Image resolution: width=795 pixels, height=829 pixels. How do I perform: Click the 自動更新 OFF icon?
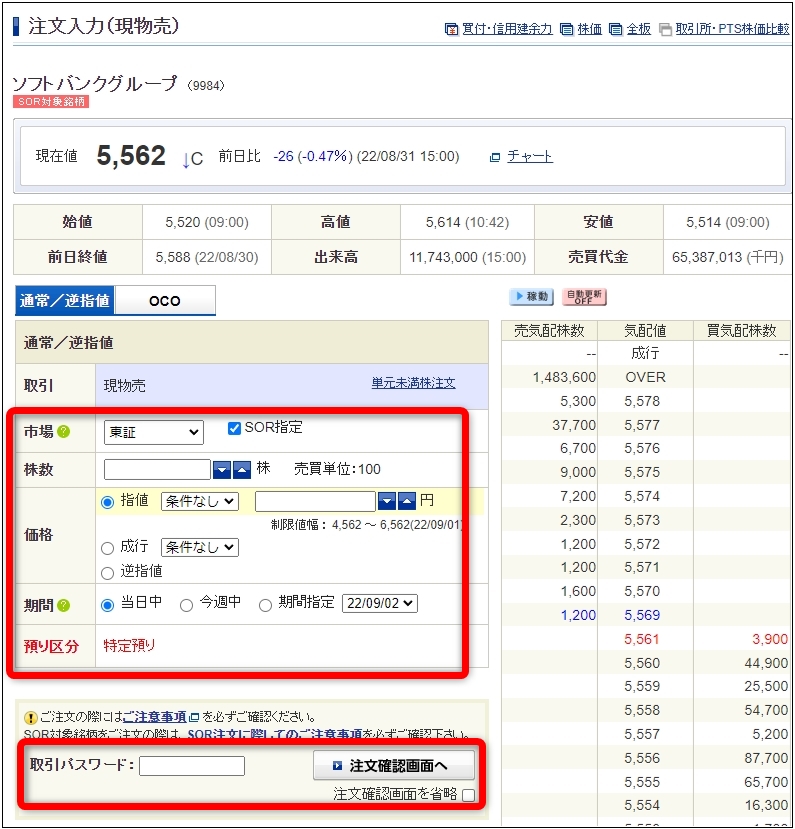[585, 297]
